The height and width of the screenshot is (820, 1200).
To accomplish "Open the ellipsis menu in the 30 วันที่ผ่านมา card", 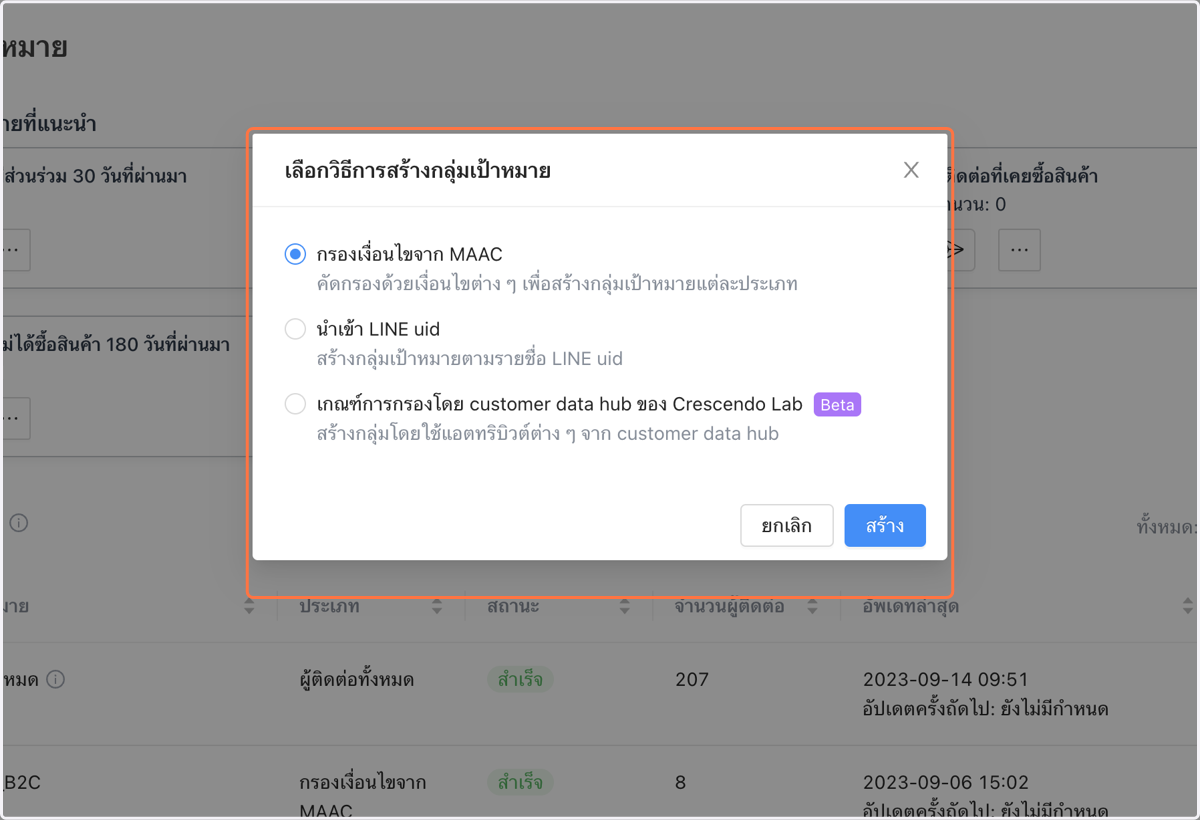I will coord(14,250).
